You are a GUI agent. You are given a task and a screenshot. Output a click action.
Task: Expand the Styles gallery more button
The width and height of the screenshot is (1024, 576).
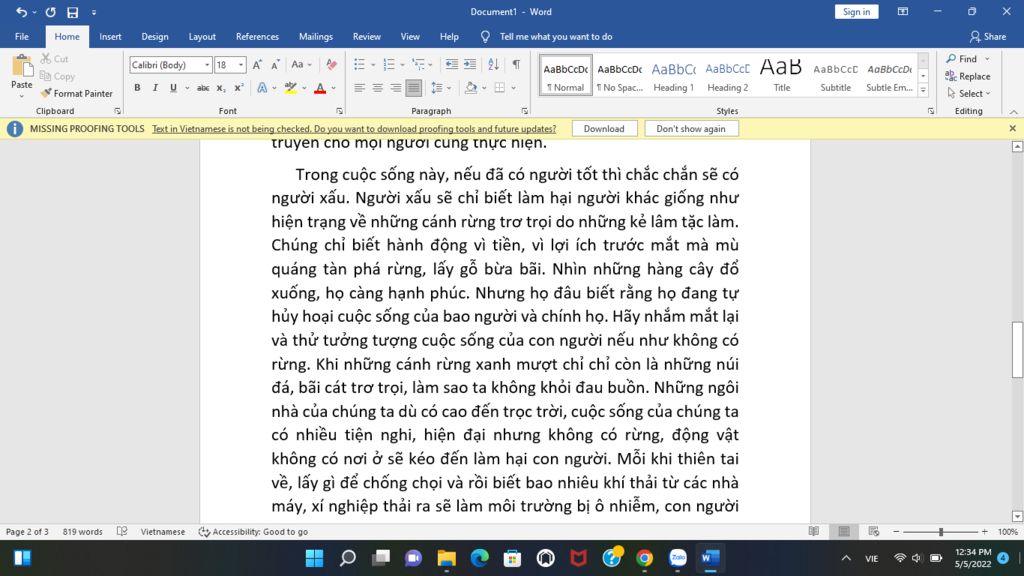click(923, 91)
